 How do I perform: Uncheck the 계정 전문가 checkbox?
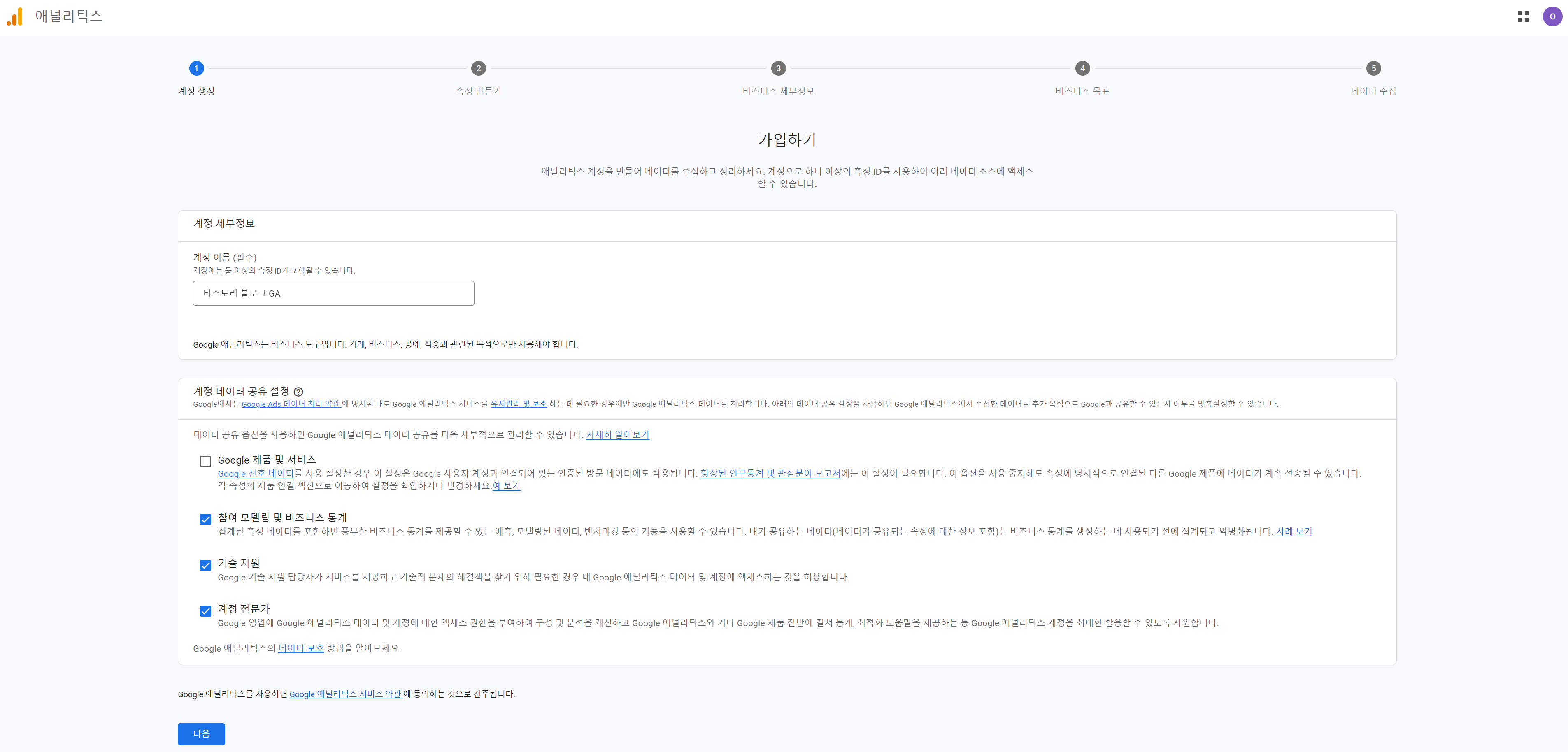click(206, 611)
